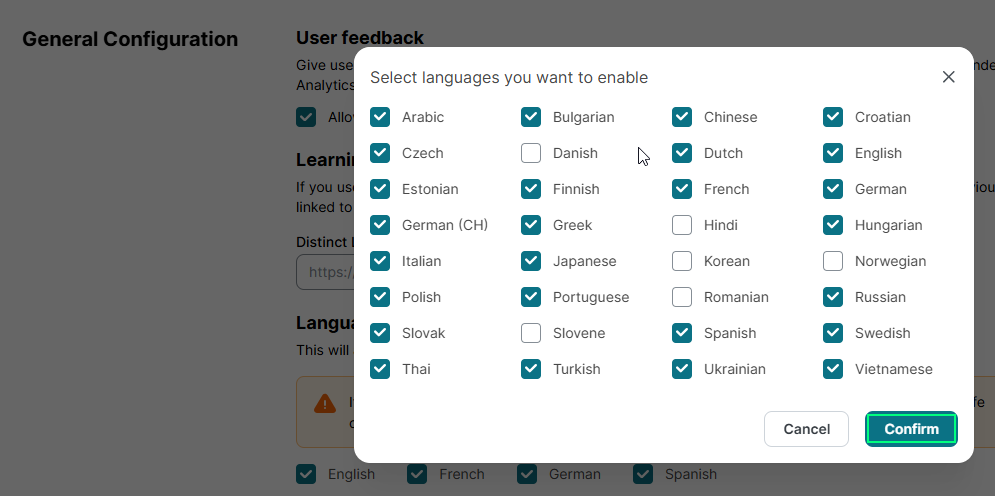Untick German (CH) language
The height and width of the screenshot is (496, 995).
coord(380,225)
